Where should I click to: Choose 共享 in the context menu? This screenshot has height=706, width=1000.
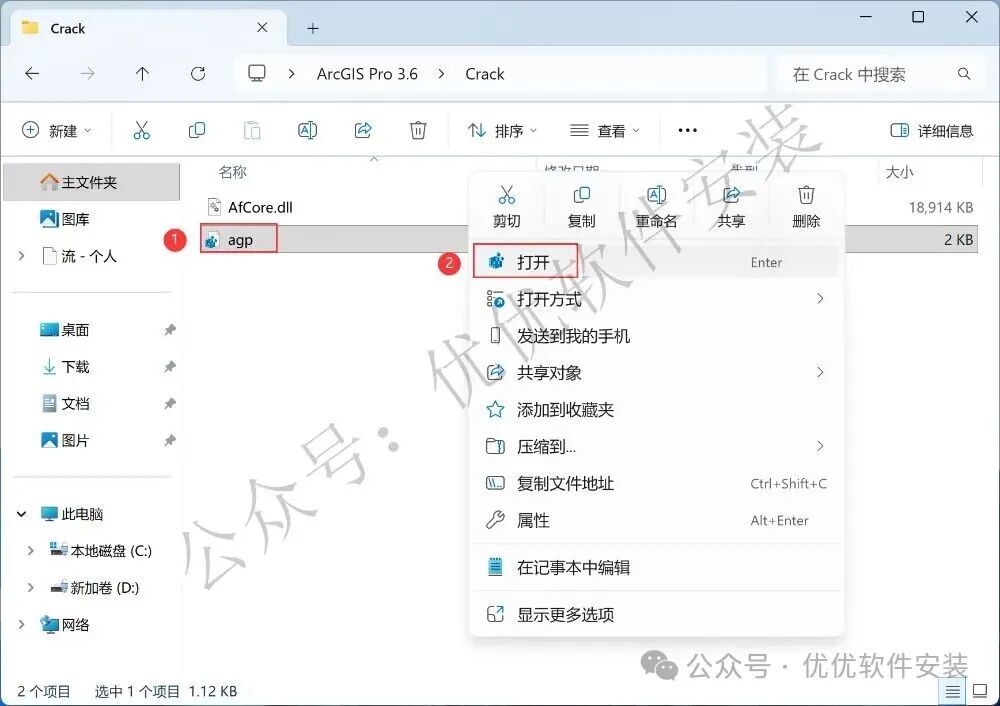pos(731,207)
